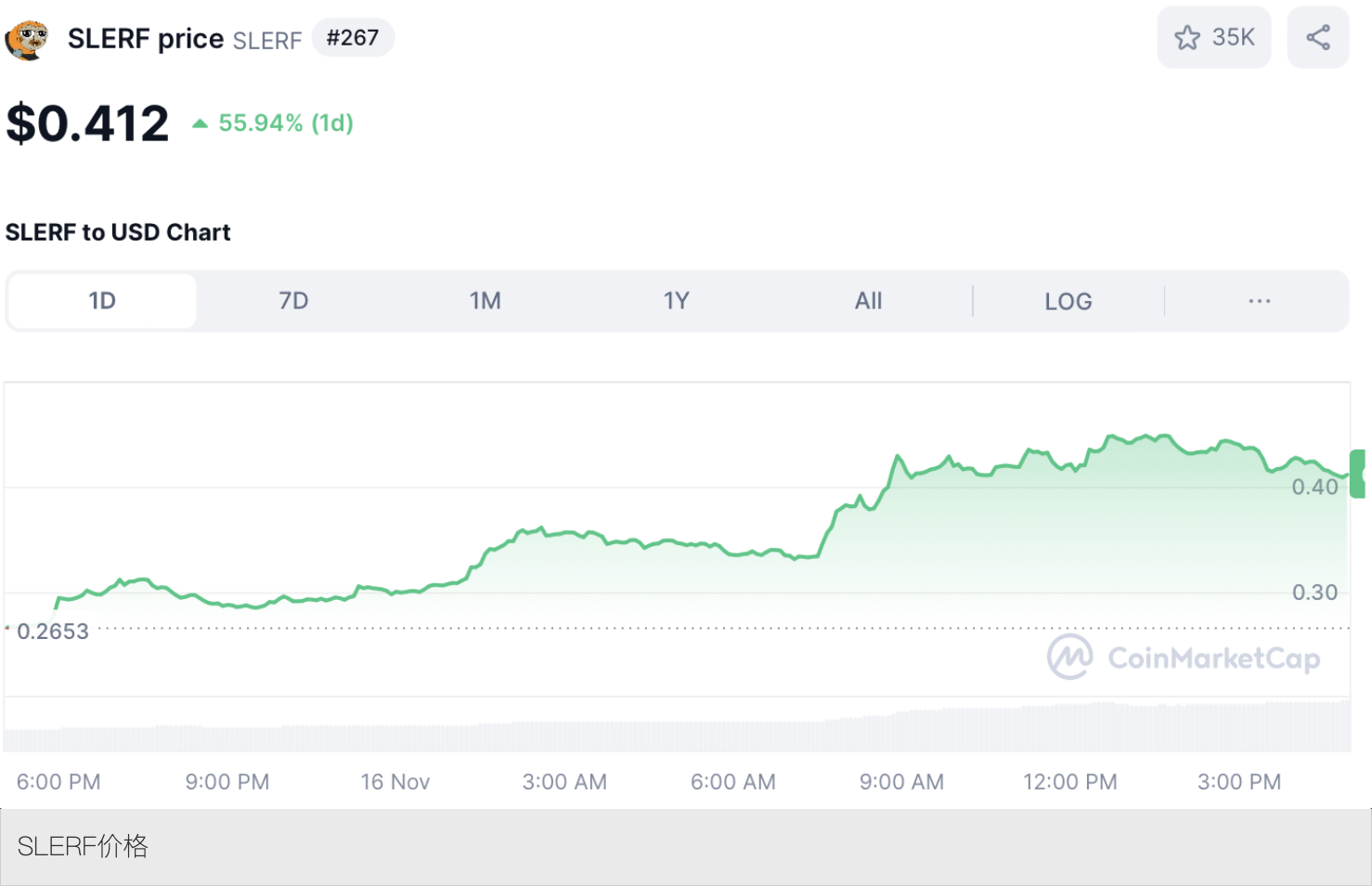Screen dimensions: 1372x886
Task: Click the SLERF price title text
Action: pos(146,38)
